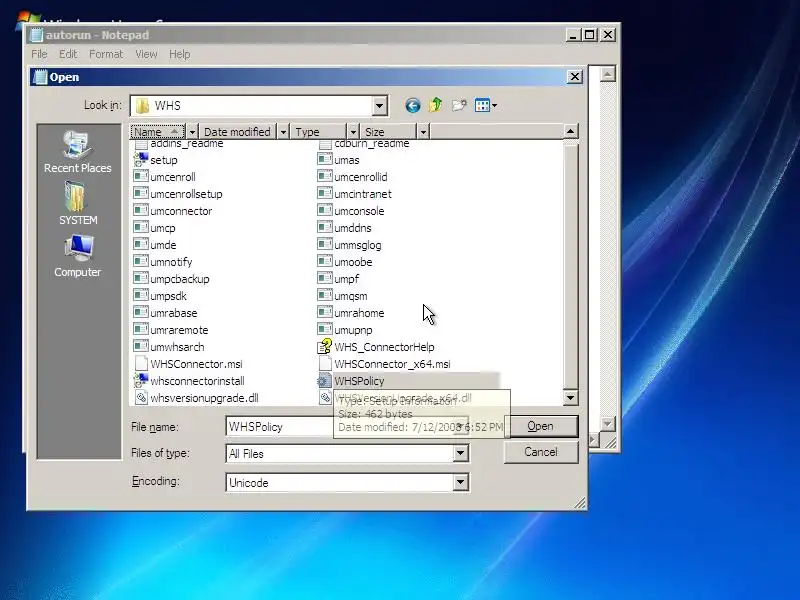Screen dimensions: 800x600
Task: Select the umcenroll file icon
Action: 141,177
